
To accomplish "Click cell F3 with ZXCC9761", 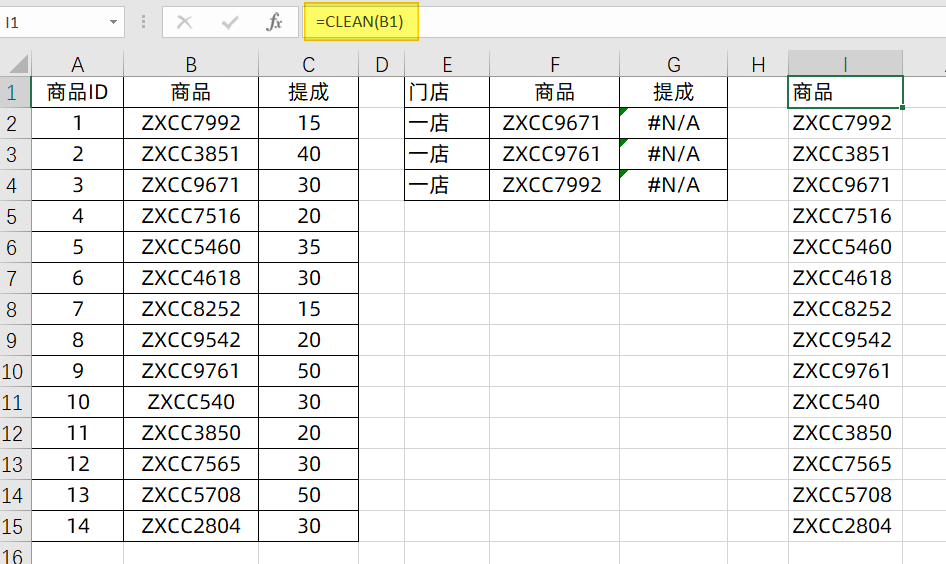I will click(x=554, y=154).
